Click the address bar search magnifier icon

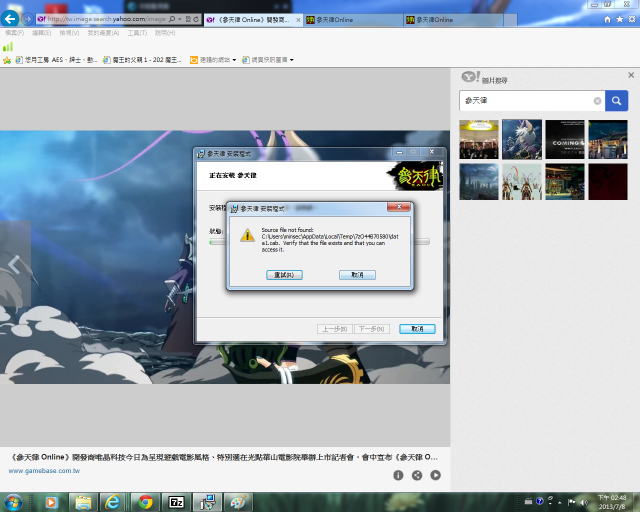coord(172,19)
